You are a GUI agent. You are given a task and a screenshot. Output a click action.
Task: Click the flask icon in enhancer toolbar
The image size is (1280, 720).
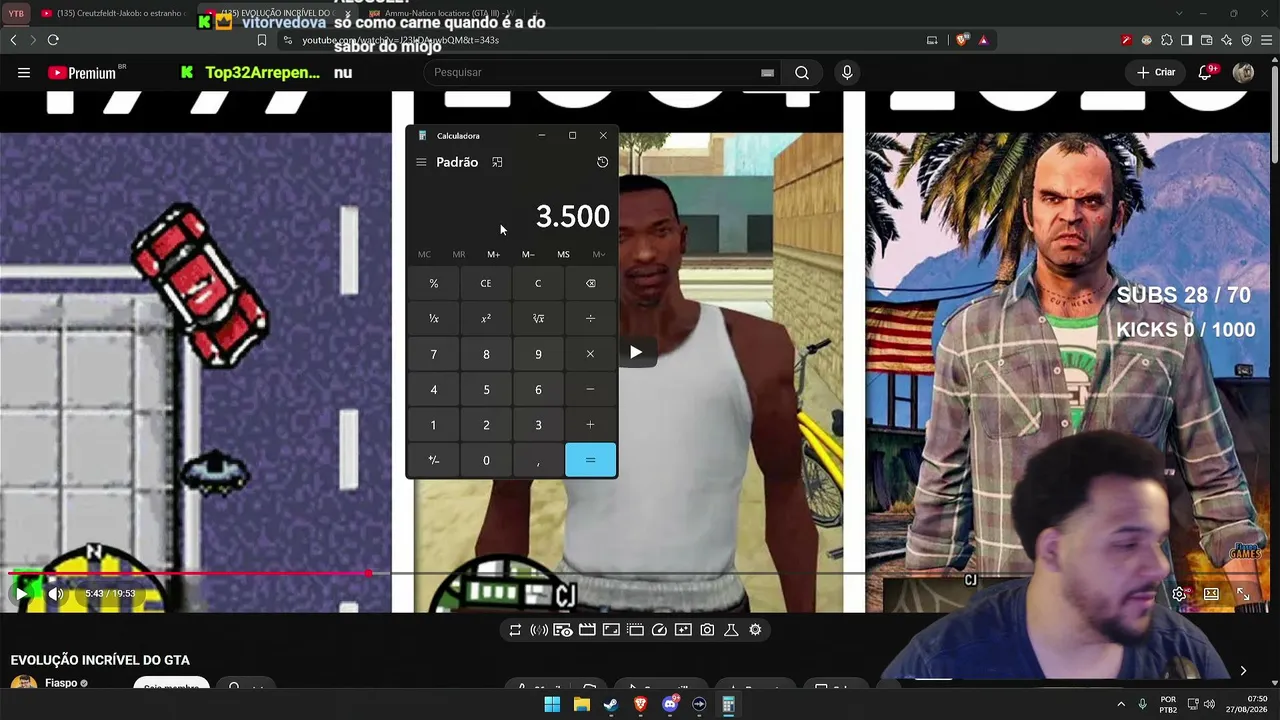click(x=731, y=630)
